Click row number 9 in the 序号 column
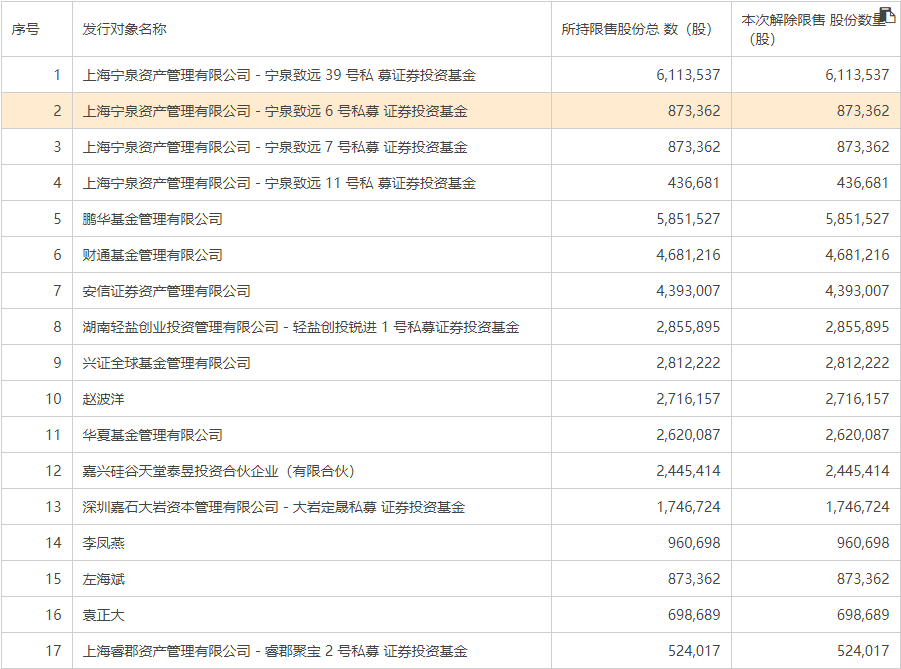Screen dimensions: 901x669 click(x=57, y=363)
